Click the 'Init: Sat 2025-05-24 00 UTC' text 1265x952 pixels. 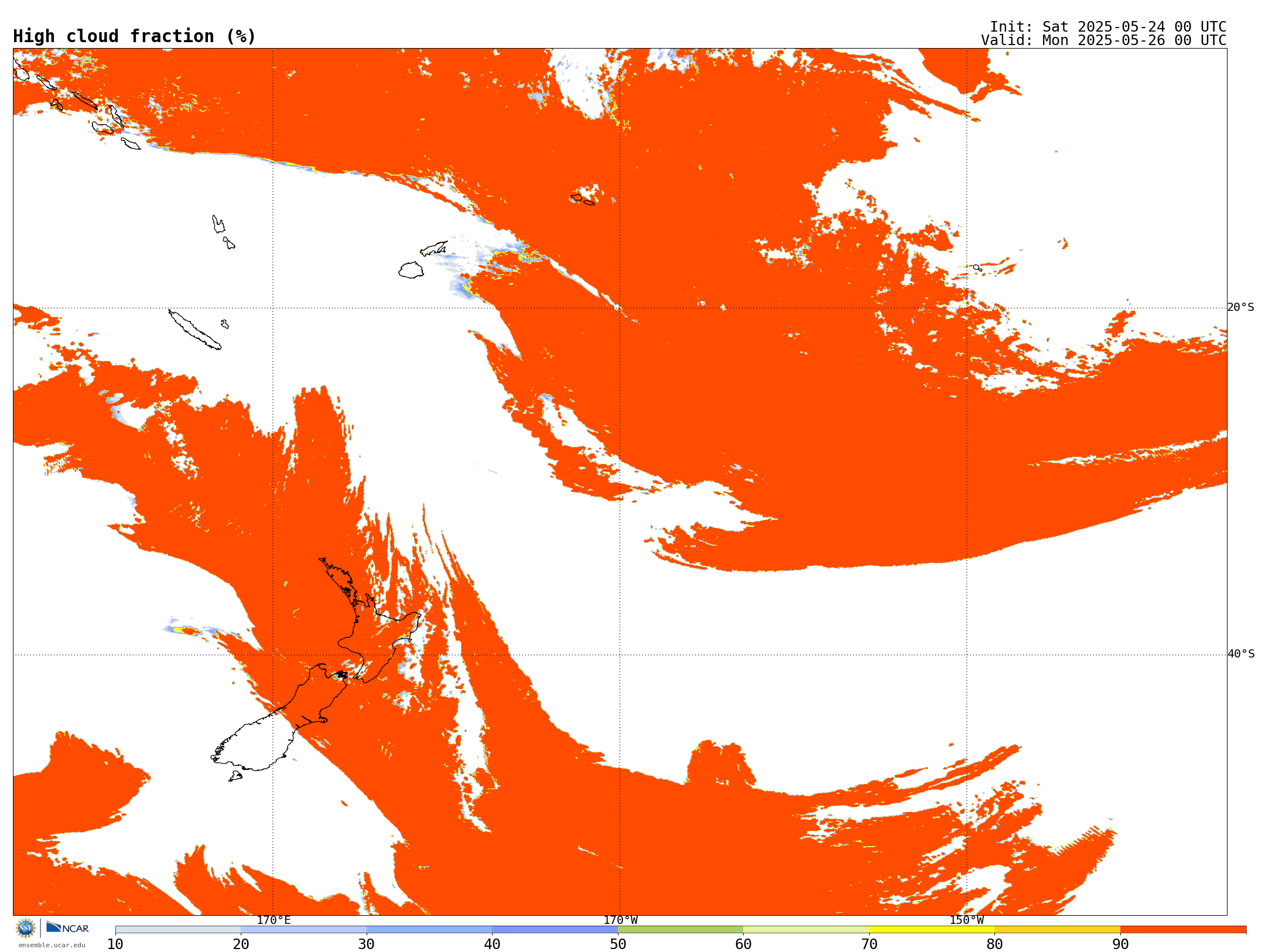[x=1107, y=27]
